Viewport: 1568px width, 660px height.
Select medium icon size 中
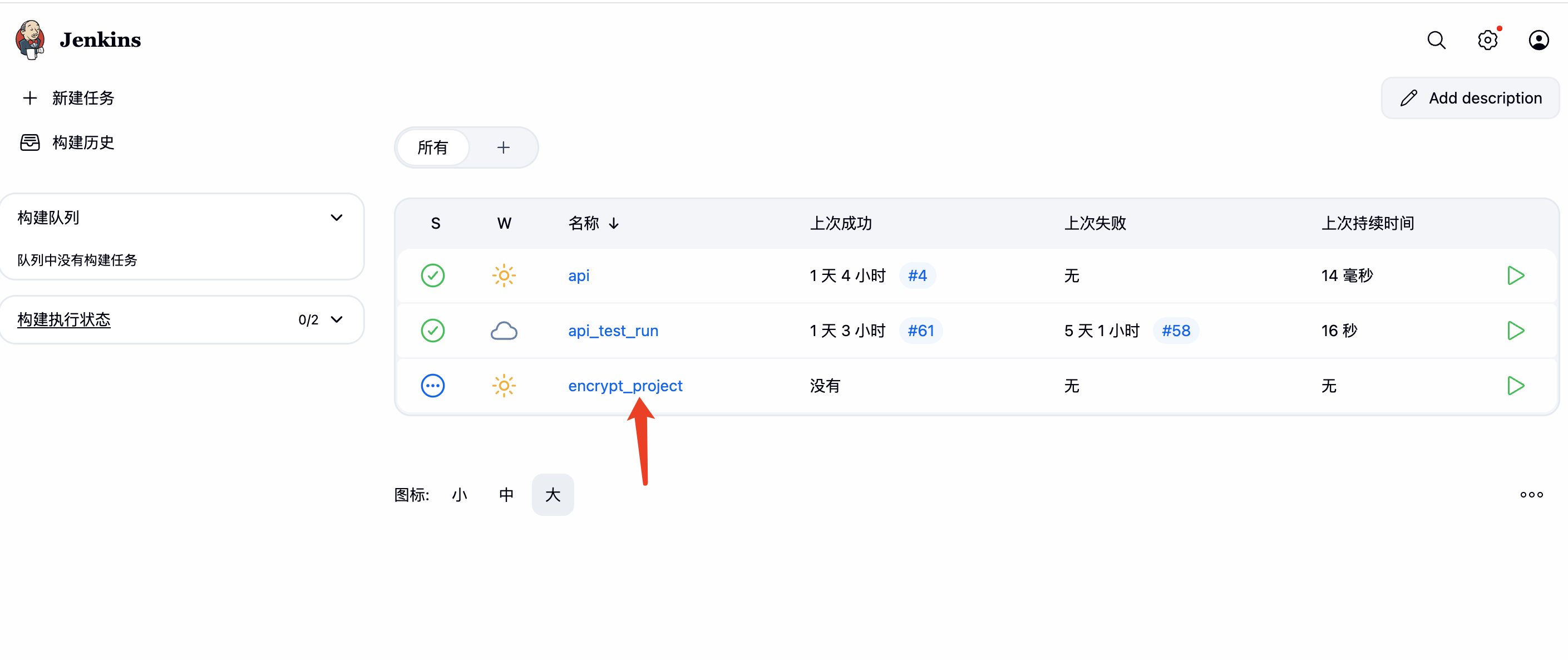tap(506, 494)
